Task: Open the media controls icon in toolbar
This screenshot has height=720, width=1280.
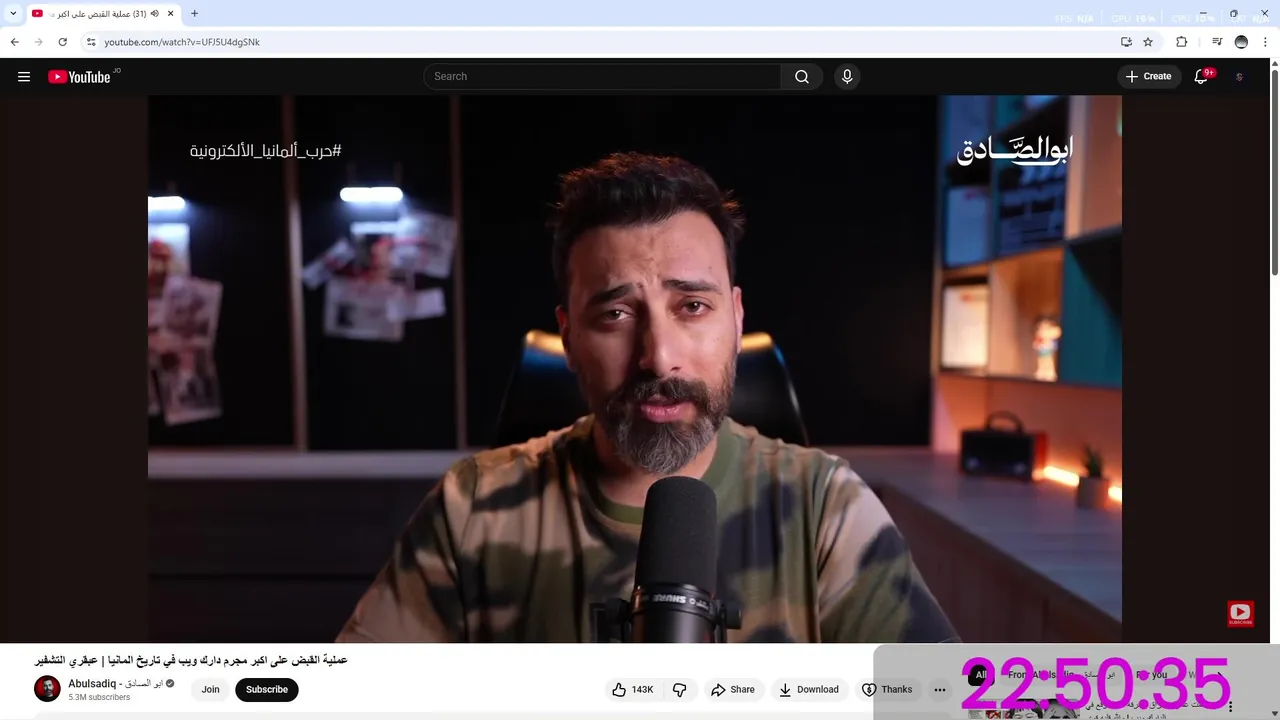Action: pos(1217,42)
